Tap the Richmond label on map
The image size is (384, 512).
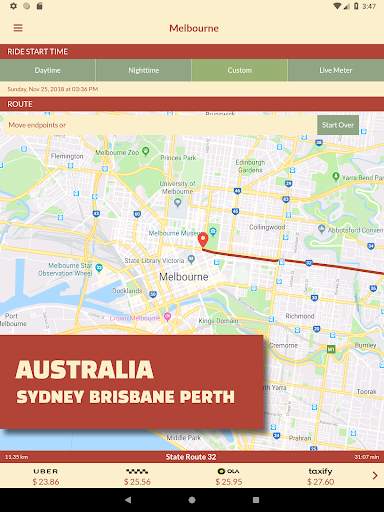300,316
